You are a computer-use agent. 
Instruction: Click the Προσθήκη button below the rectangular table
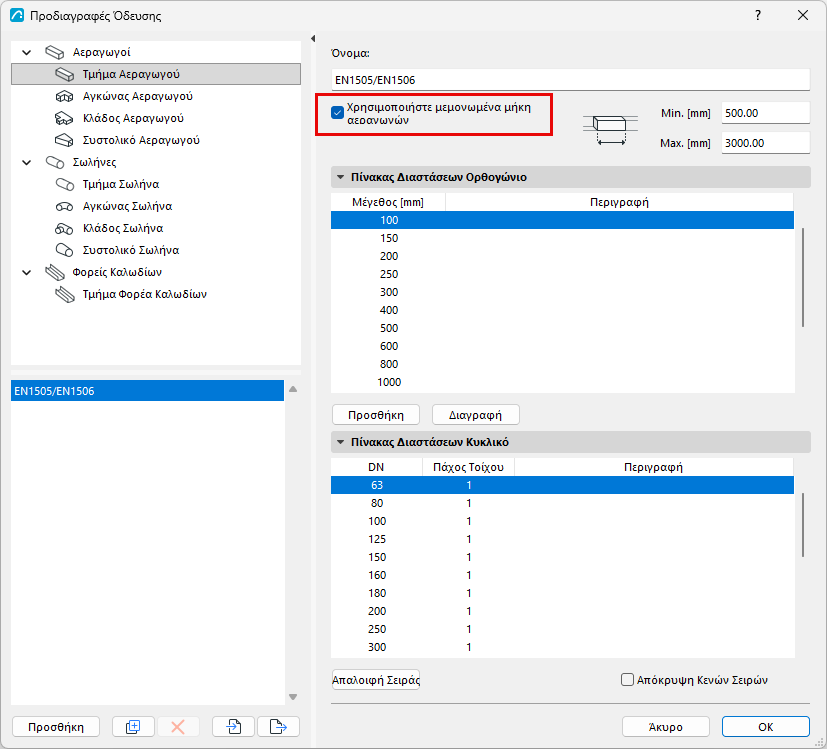click(x=376, y=415)
